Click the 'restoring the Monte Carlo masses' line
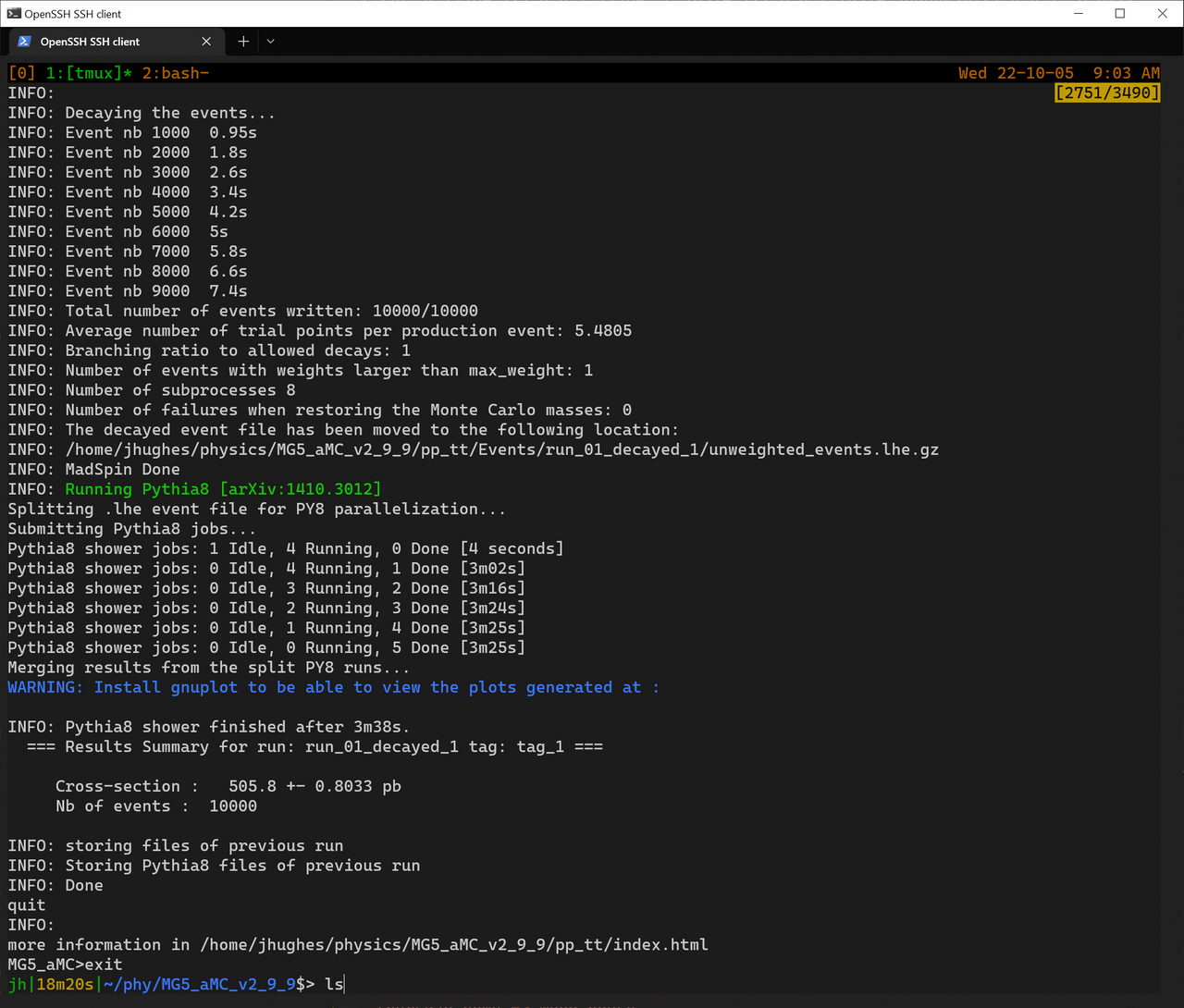The height and width of the screenshot is (1008, 1184). click(320, 411)
